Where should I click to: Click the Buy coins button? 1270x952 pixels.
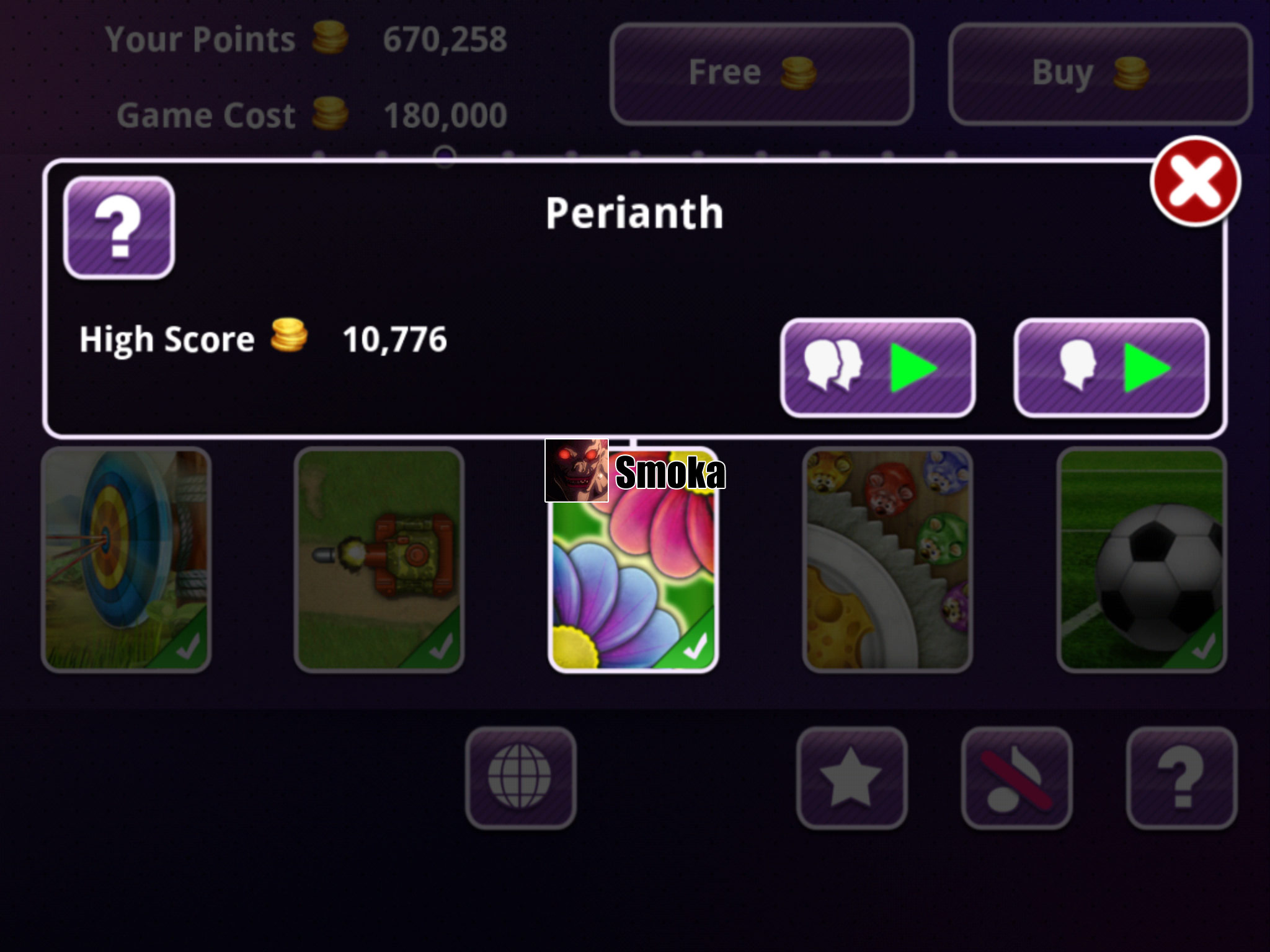point(1100,74)
